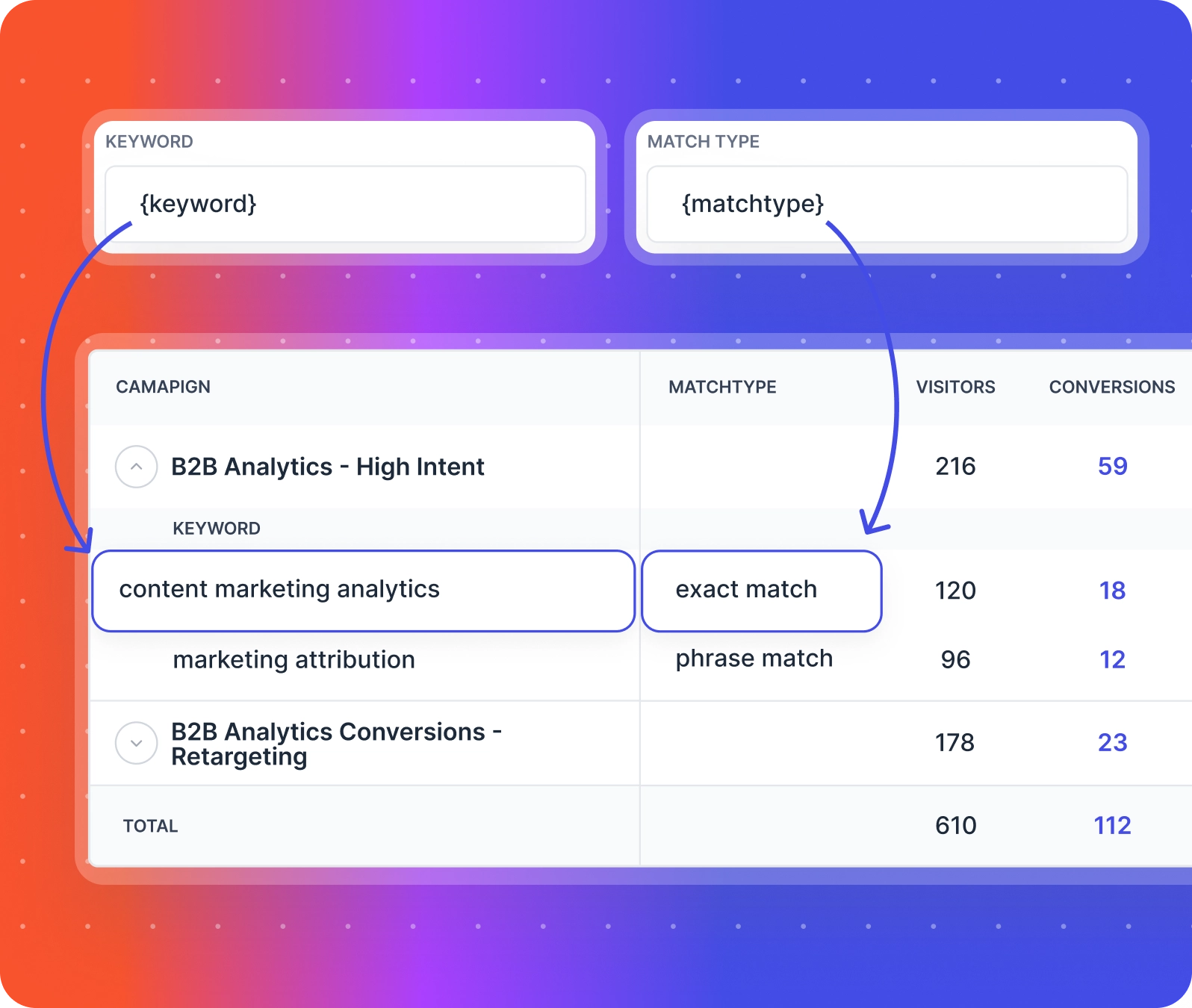Click the {matchtype} input field
This screenshot has width=1192, height=1008.
[887, 204]
